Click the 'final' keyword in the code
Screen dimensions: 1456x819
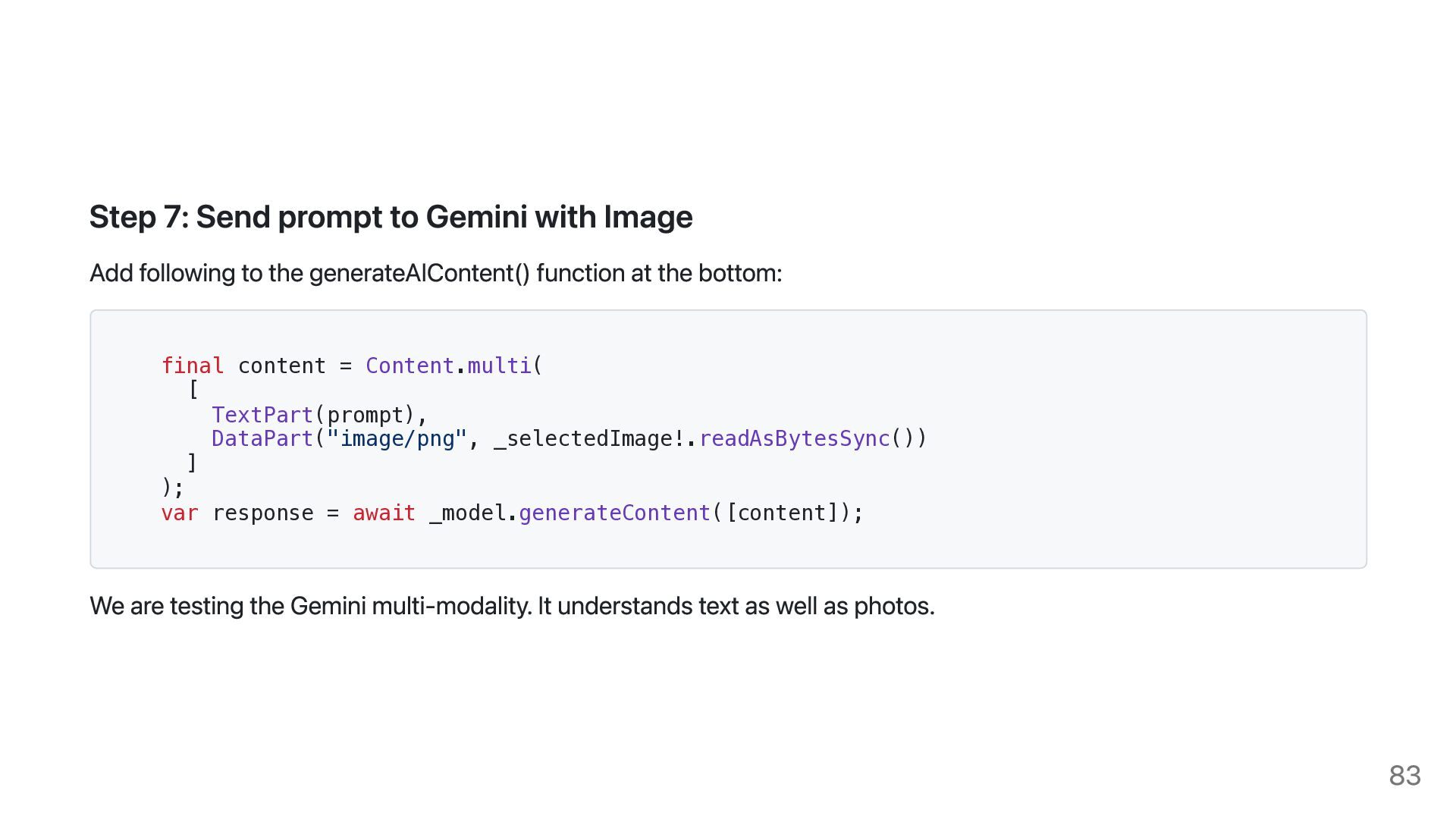click(193, 366)
